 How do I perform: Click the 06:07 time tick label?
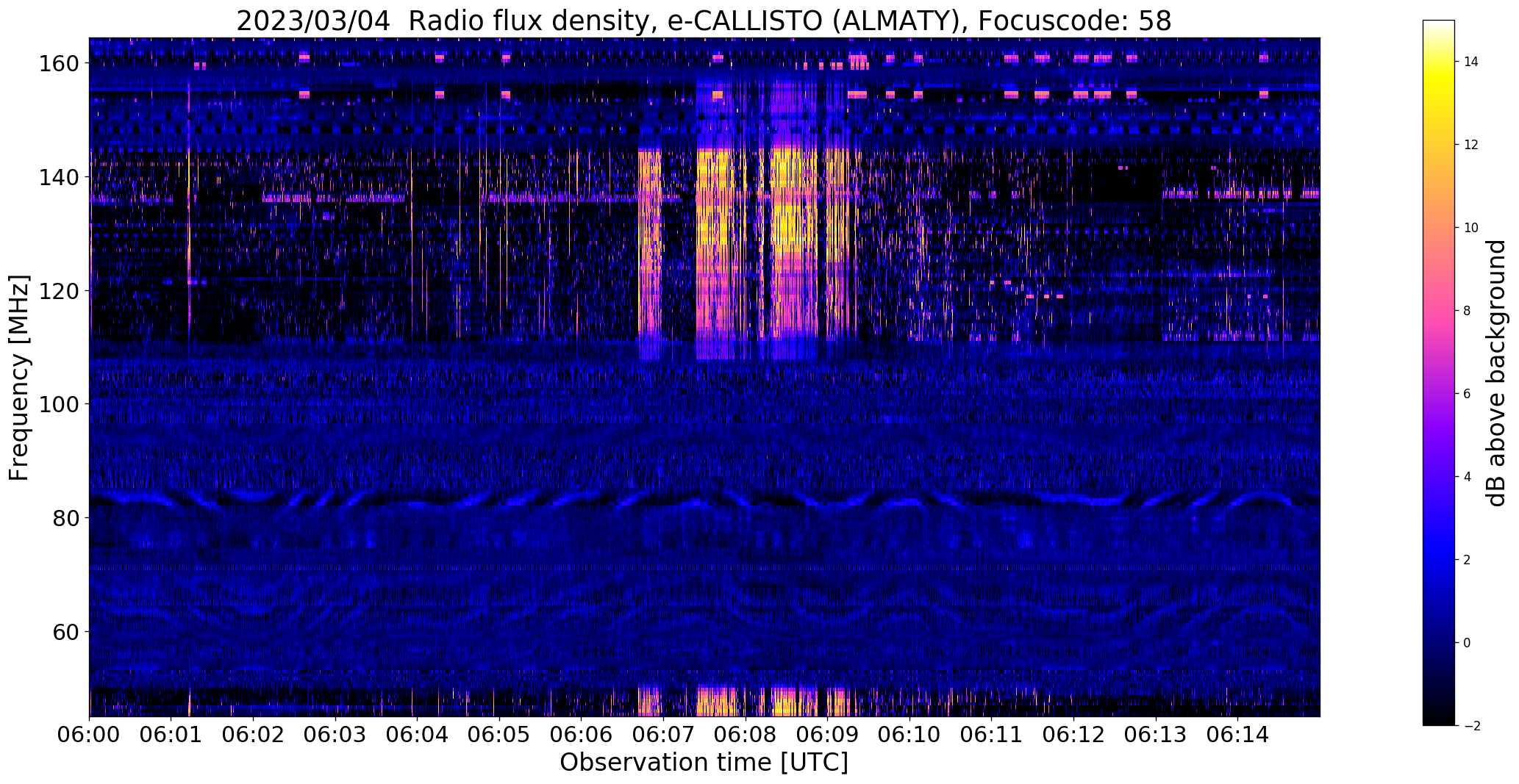click(x=663, y=736)
